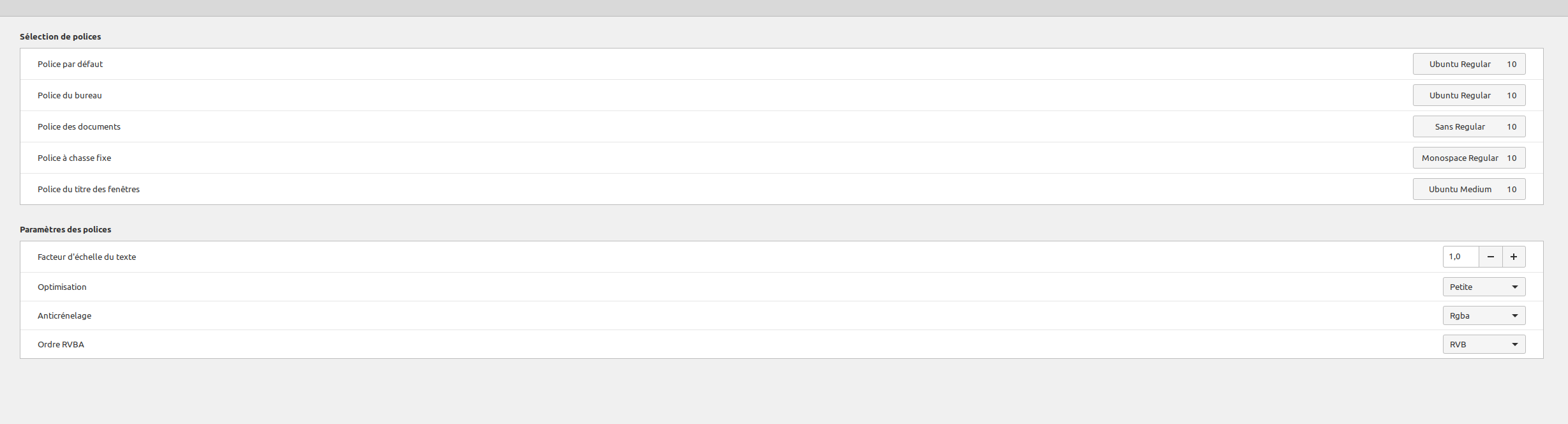Increase text scale factor with plus button

click(1514, 257)
